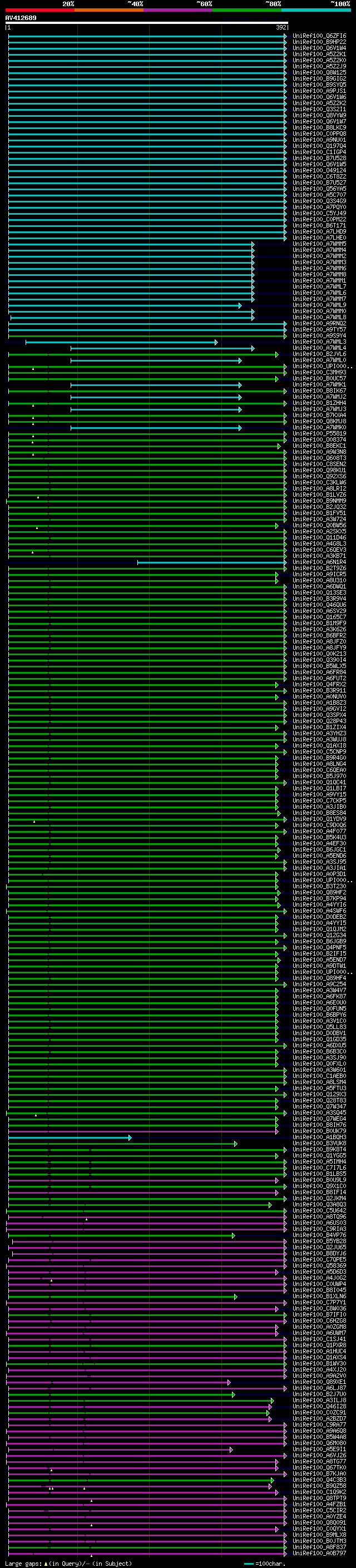Click the orange ~40% identity legend segment
356x1568 pixels.
point(108,10)
